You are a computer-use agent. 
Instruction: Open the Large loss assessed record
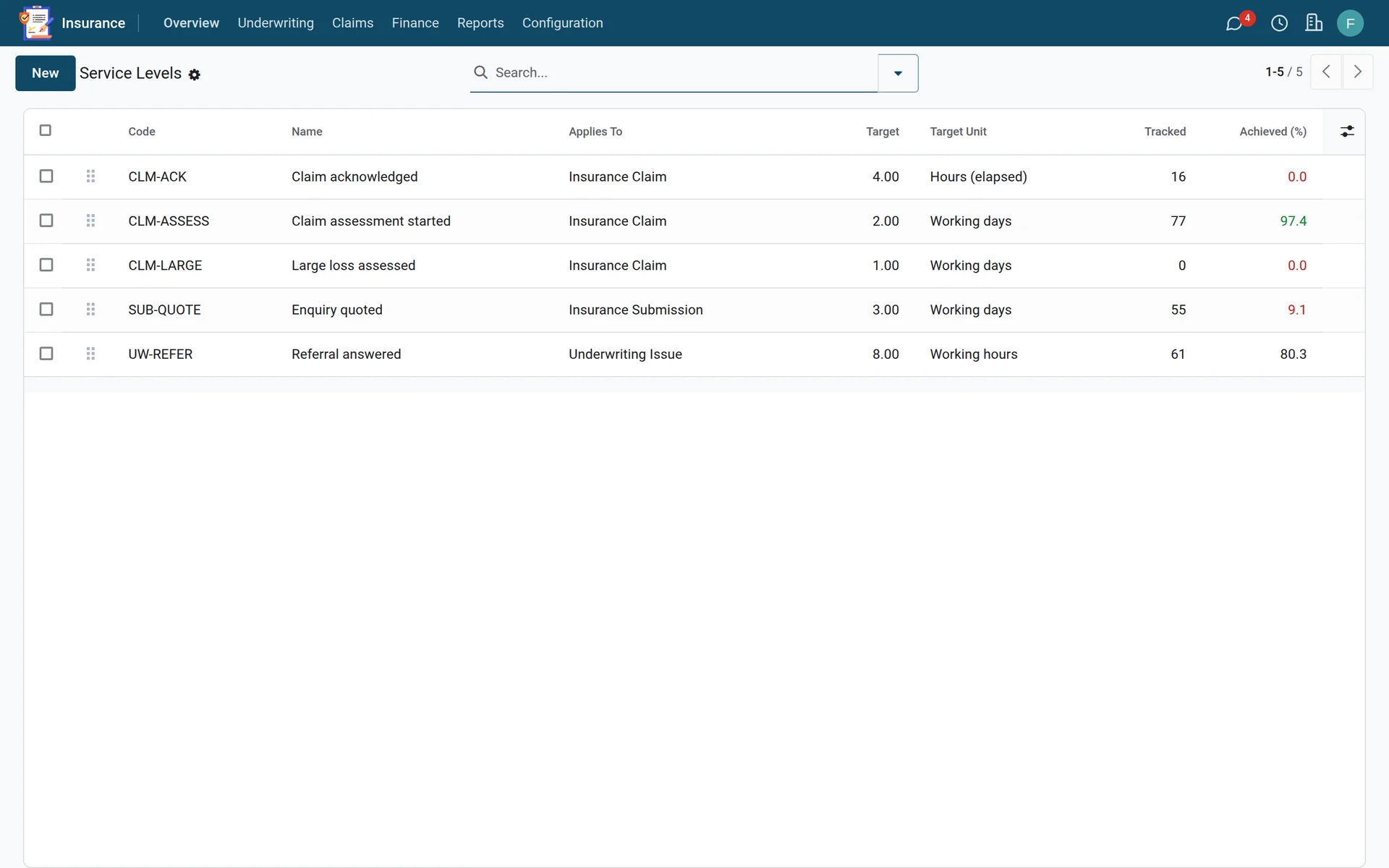tap(353, 265)
